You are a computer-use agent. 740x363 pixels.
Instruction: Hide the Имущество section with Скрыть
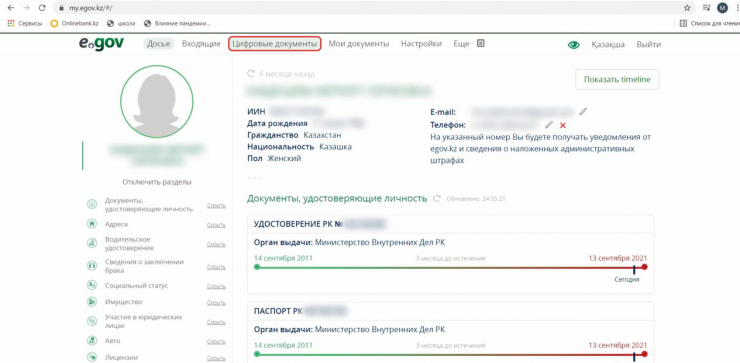coord(216,303)
